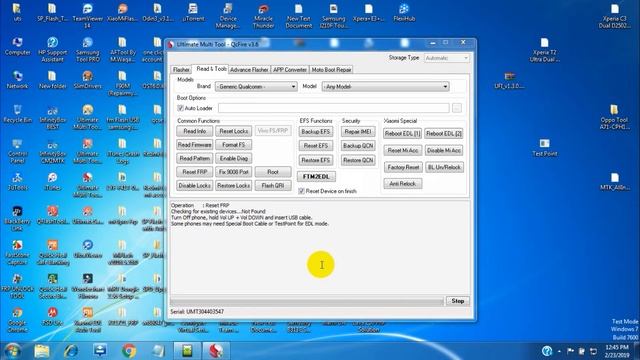Click the Enable Diag button
640x360 pixels.
coord(234,158)
